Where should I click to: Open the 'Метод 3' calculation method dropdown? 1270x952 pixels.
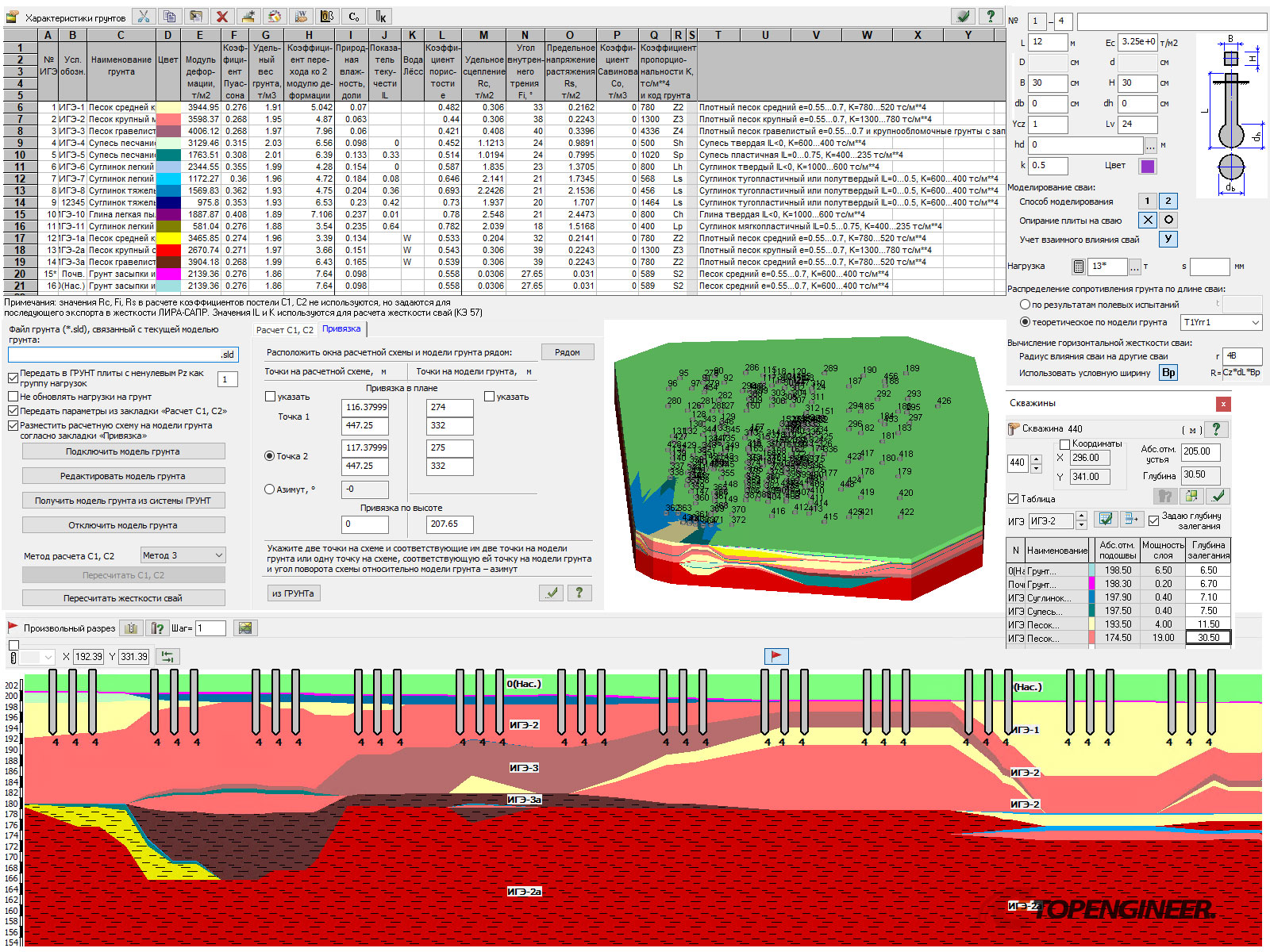[x=183, y=555]
